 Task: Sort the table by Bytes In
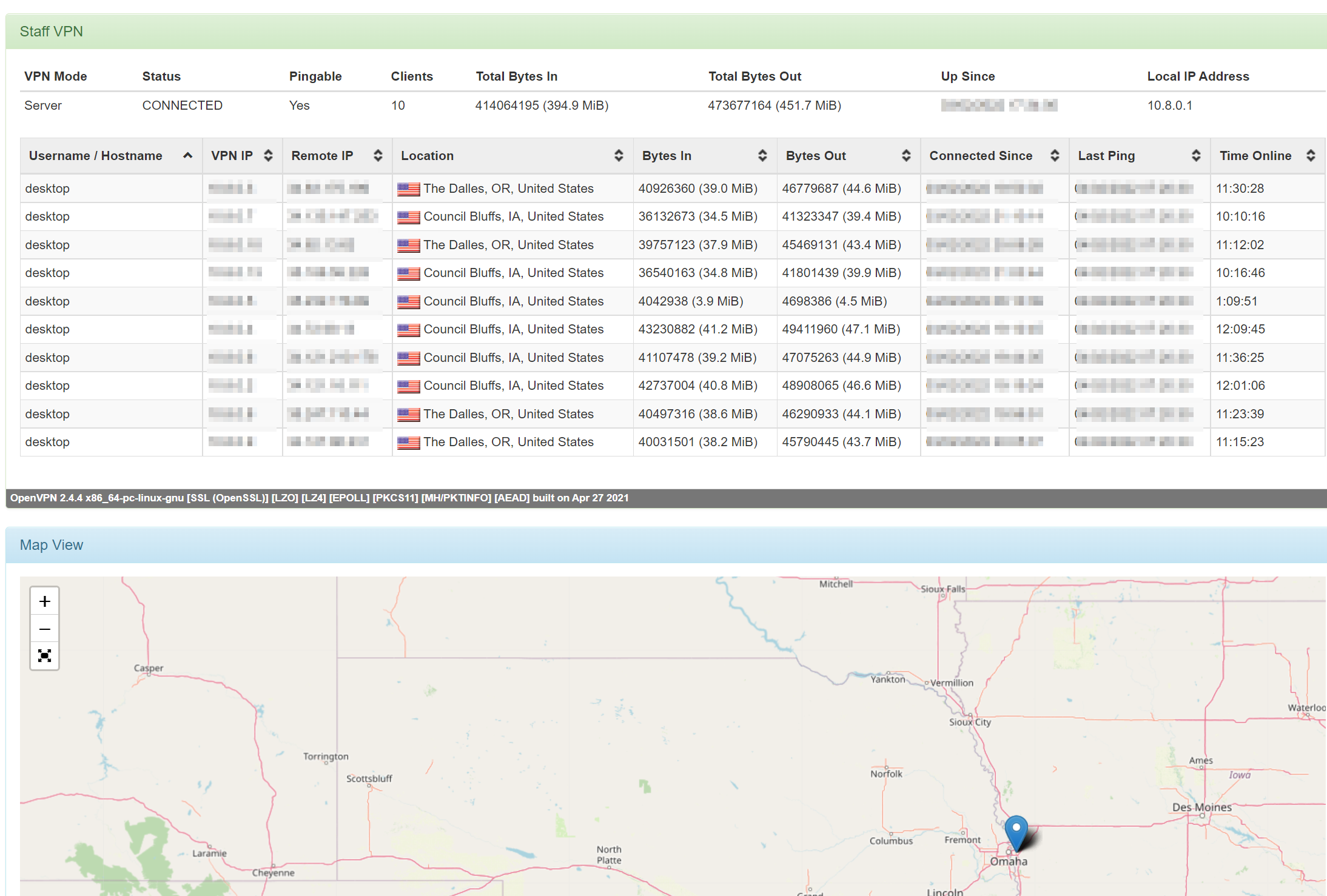pos(762,156)
